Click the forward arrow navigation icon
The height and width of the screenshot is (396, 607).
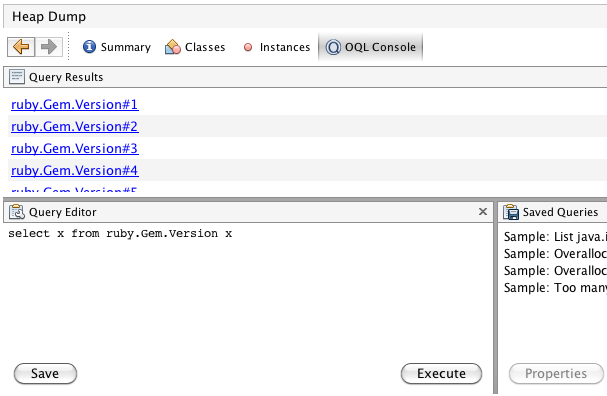49,47
